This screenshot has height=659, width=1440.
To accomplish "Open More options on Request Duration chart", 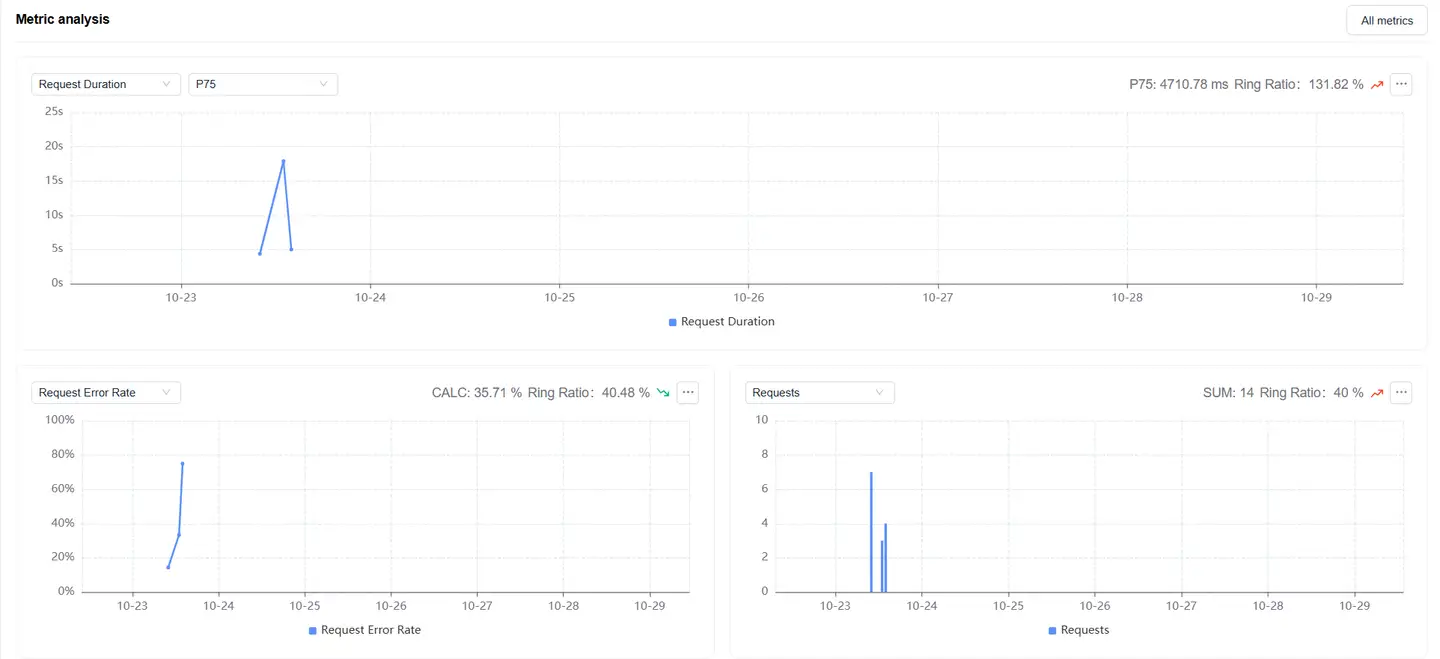I will tap(1401, 84).
